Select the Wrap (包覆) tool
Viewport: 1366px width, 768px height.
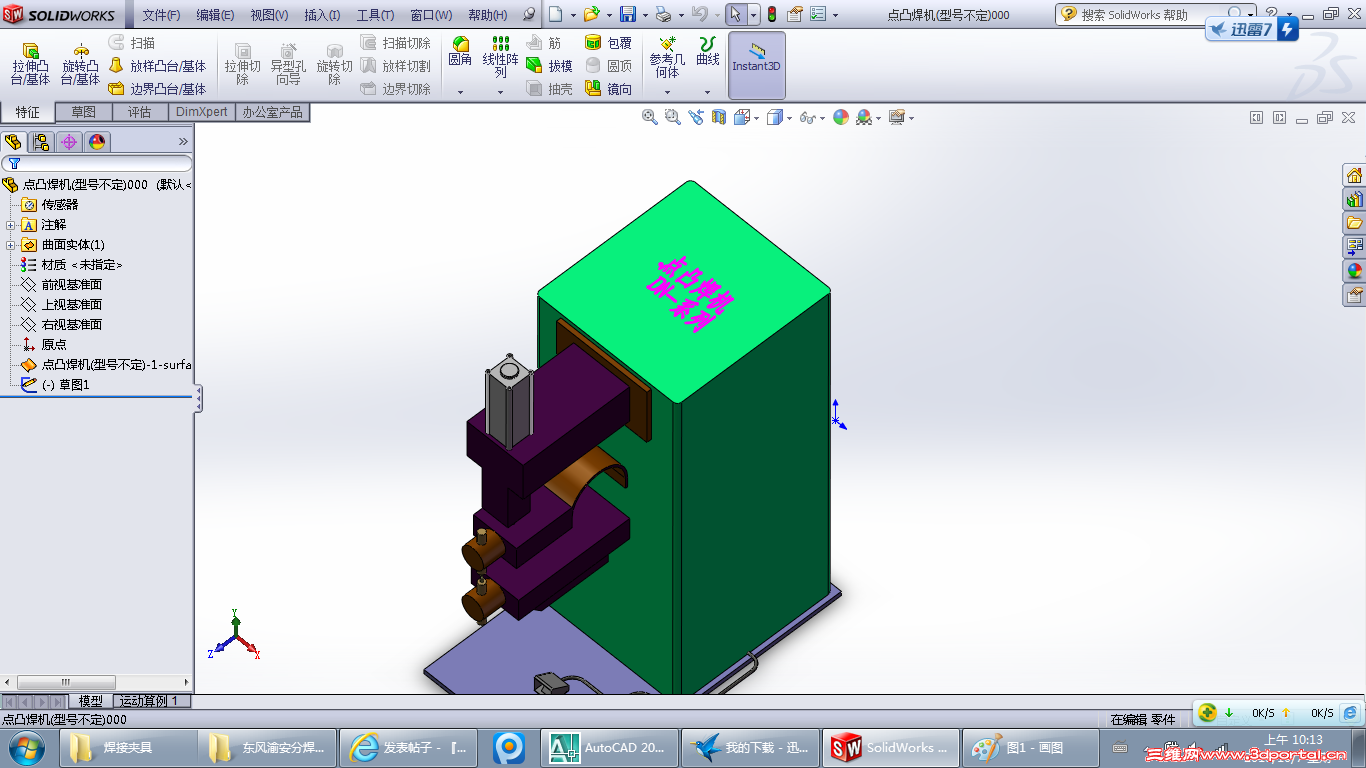[608, 43]
